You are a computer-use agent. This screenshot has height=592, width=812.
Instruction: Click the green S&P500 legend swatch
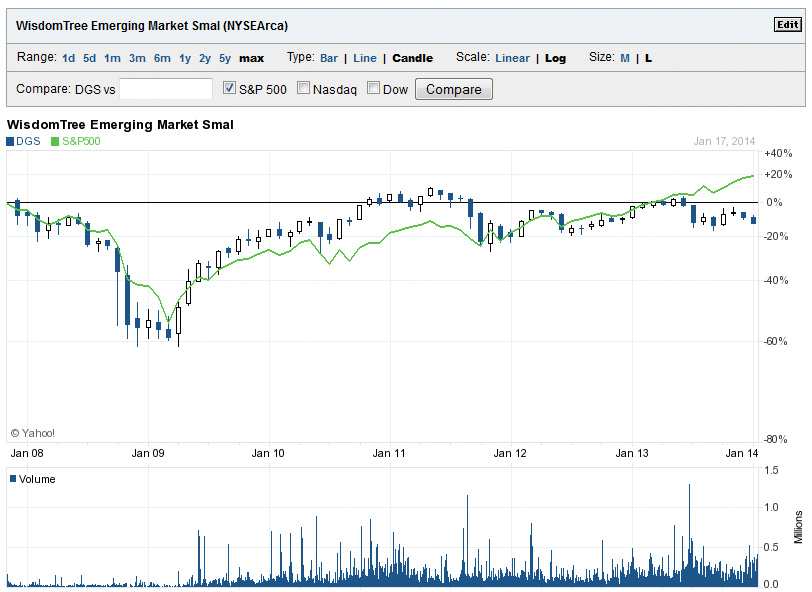click(55, 141)
